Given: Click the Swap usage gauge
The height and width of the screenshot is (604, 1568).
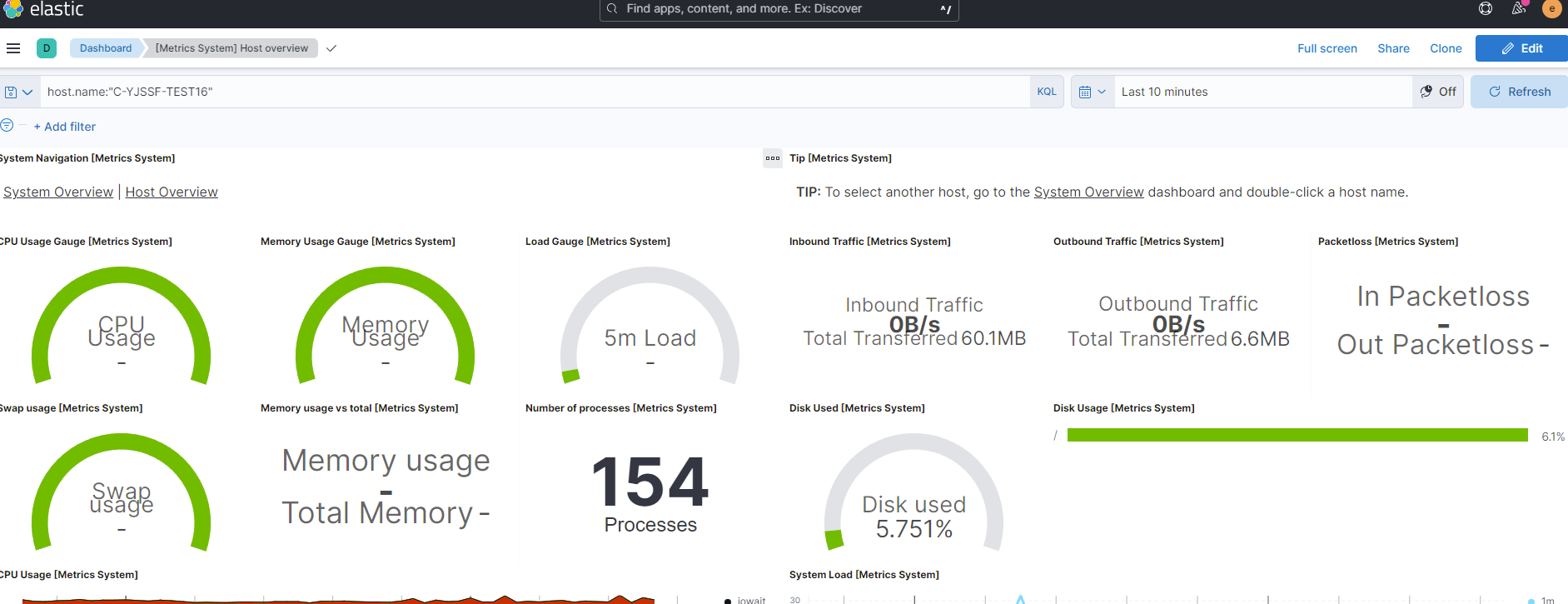Looking at the screenshot, I should point(122,492).
